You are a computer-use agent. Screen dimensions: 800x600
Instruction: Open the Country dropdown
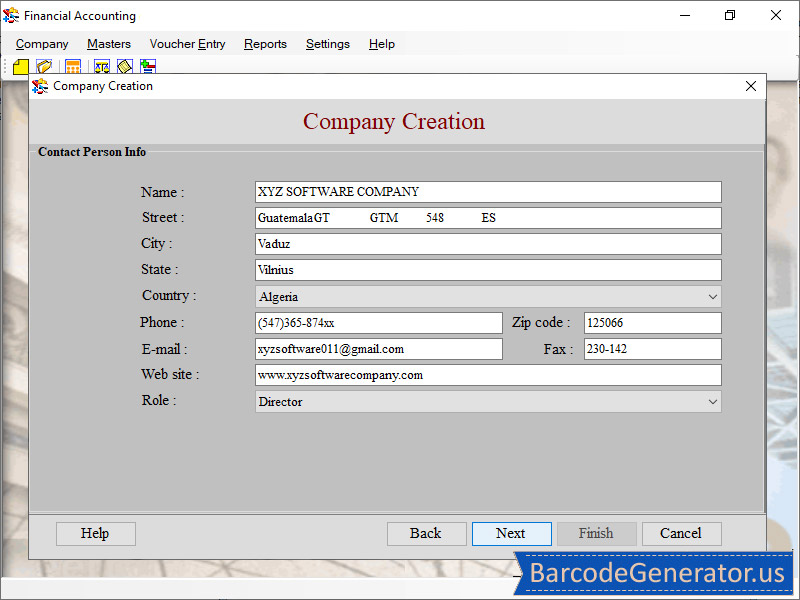[712, 296]
